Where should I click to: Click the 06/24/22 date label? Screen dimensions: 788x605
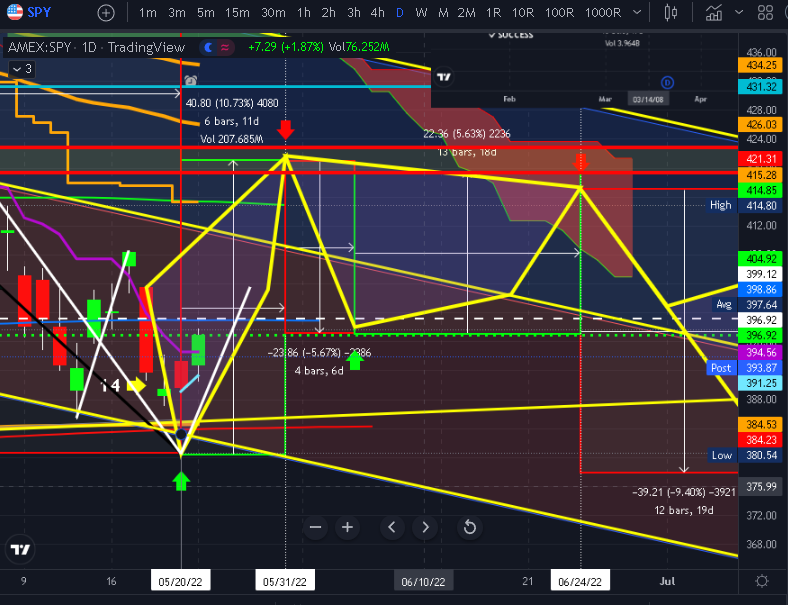580,581
